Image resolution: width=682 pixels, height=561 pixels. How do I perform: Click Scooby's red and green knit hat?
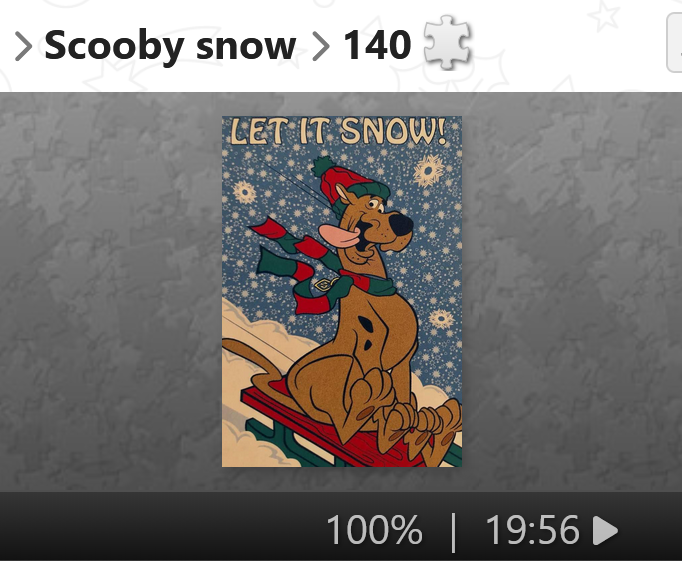click(x=352, y=184)
